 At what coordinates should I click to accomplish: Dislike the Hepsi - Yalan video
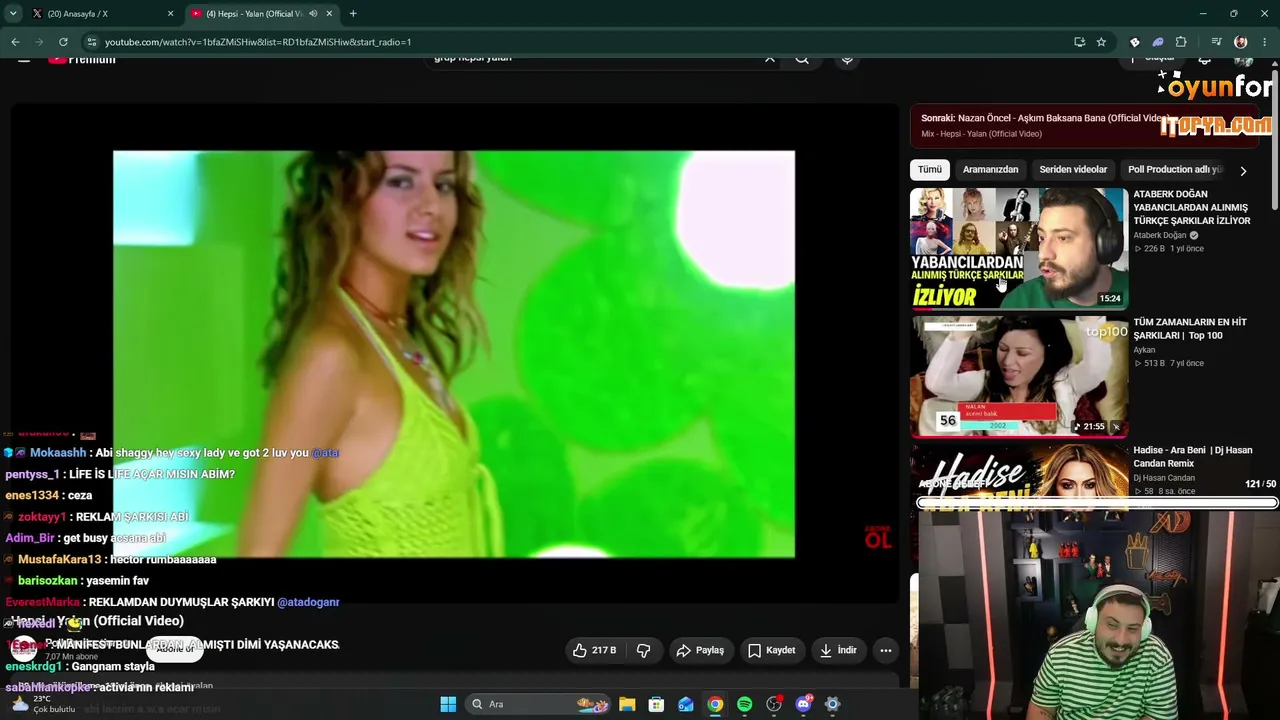(x=643, y=650)
